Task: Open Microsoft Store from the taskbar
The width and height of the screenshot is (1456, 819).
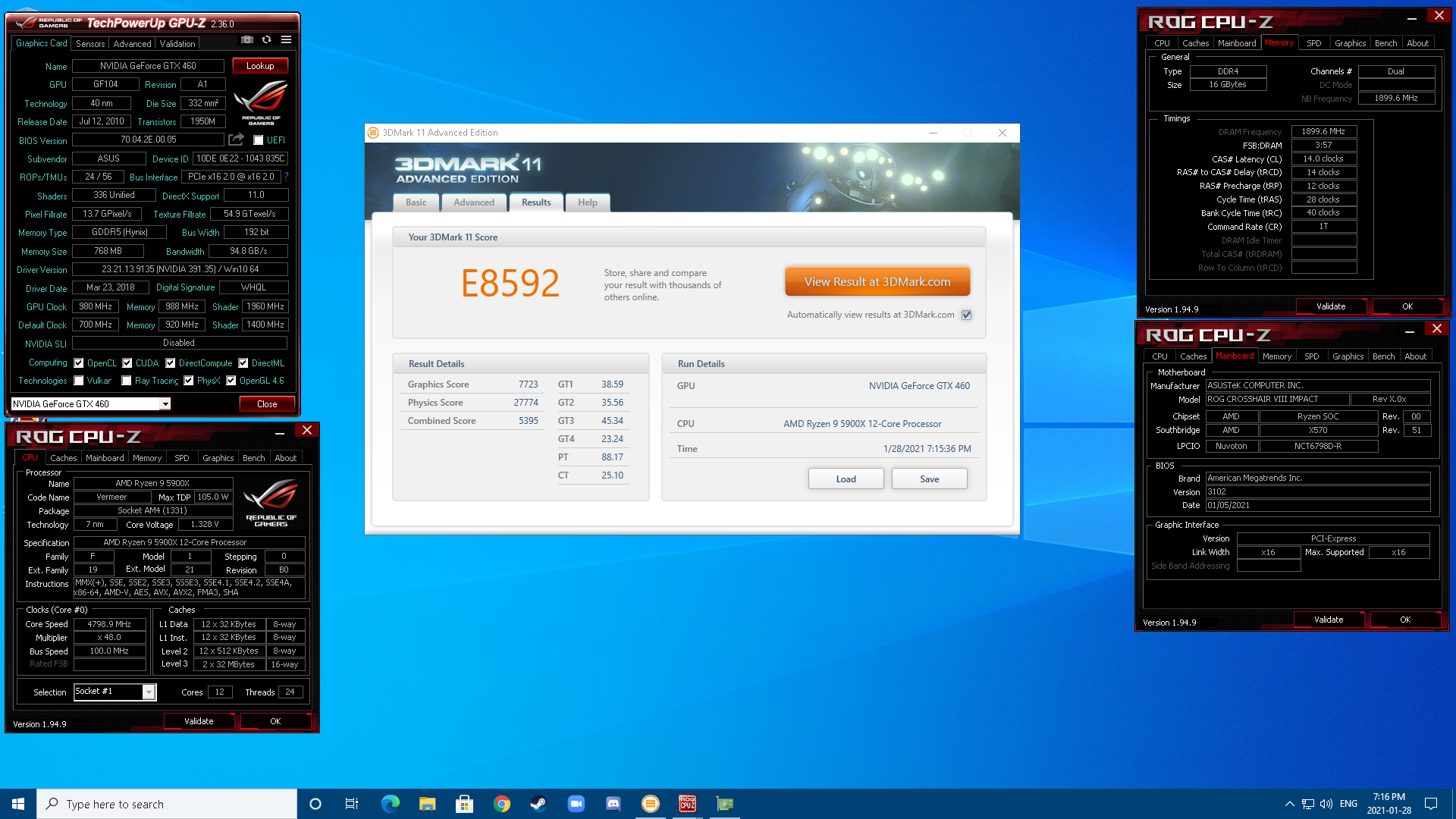Action: click(x=464, y=804)
